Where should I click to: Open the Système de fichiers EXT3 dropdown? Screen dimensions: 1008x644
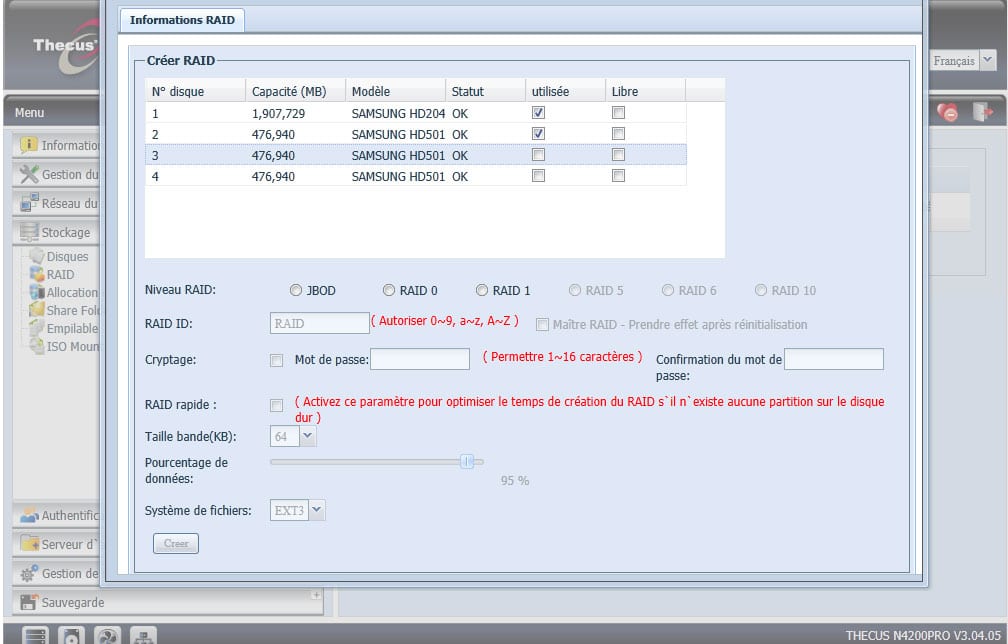click(317, 510)
